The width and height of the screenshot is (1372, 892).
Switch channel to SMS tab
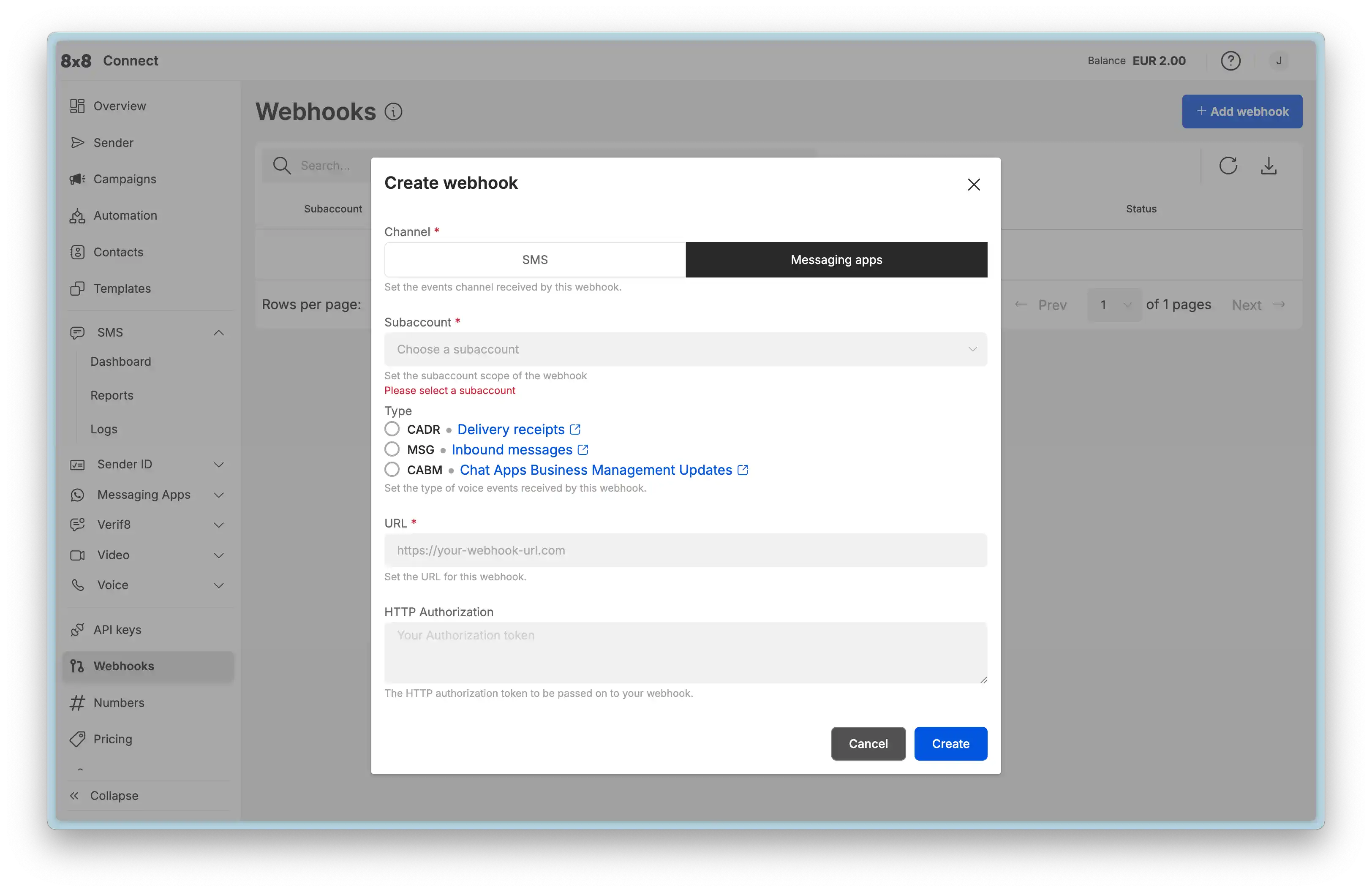[534, 259]
